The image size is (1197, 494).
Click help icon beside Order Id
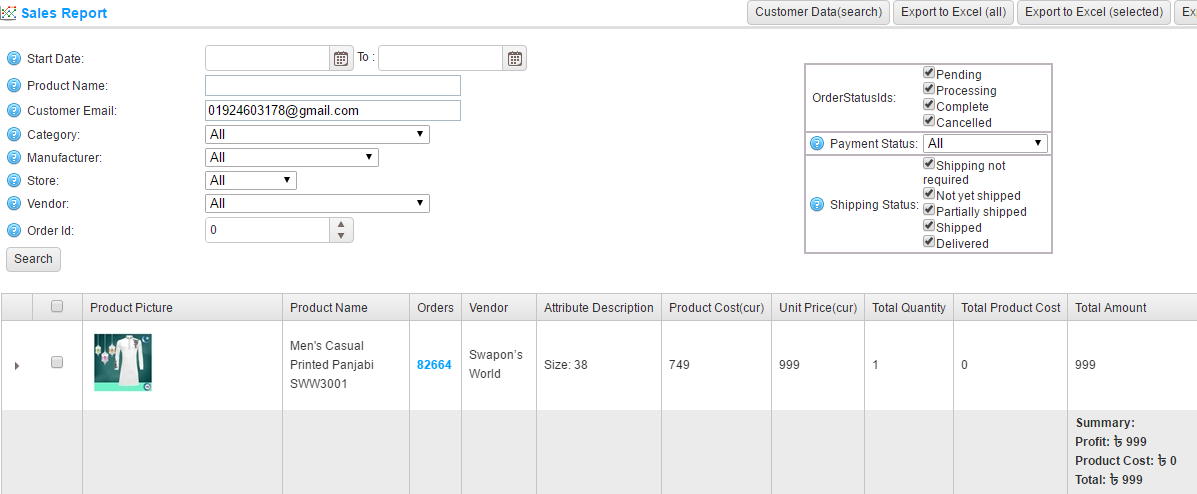click(14, 230)
